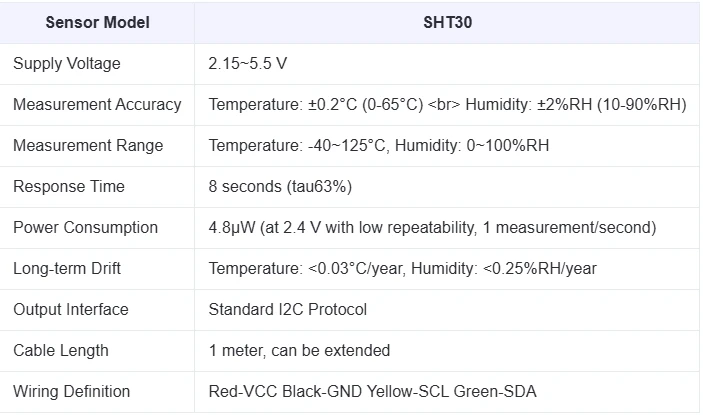
Task: Select the Power Consumption label
Action: coord(86,228)
